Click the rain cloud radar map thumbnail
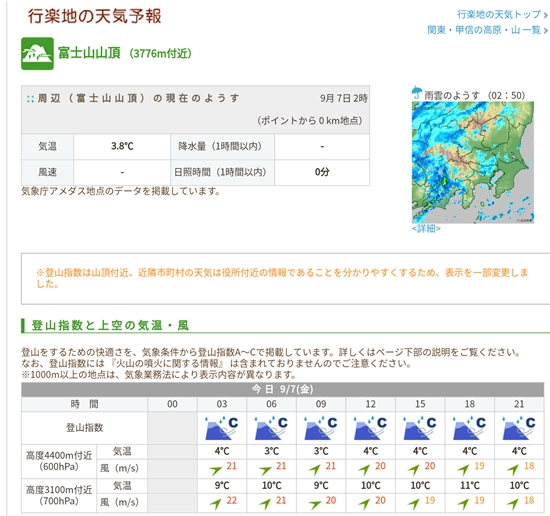550x516 pixels. 472,162
